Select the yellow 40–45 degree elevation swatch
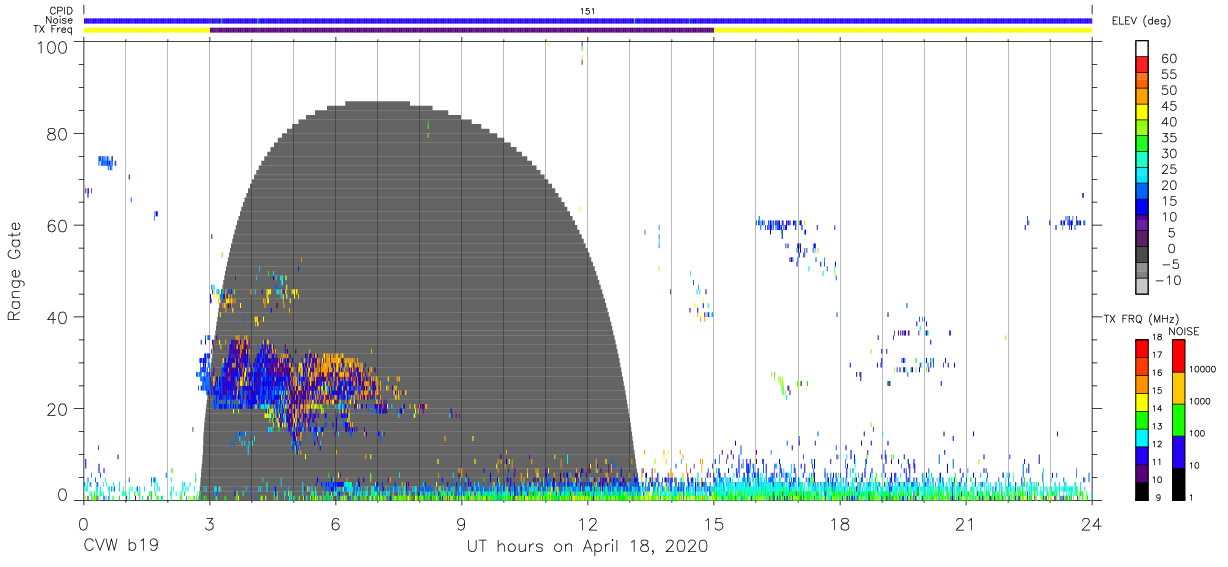This screenshot has height=567, width=1228. pyautogui.click(x=1142, y=113)
